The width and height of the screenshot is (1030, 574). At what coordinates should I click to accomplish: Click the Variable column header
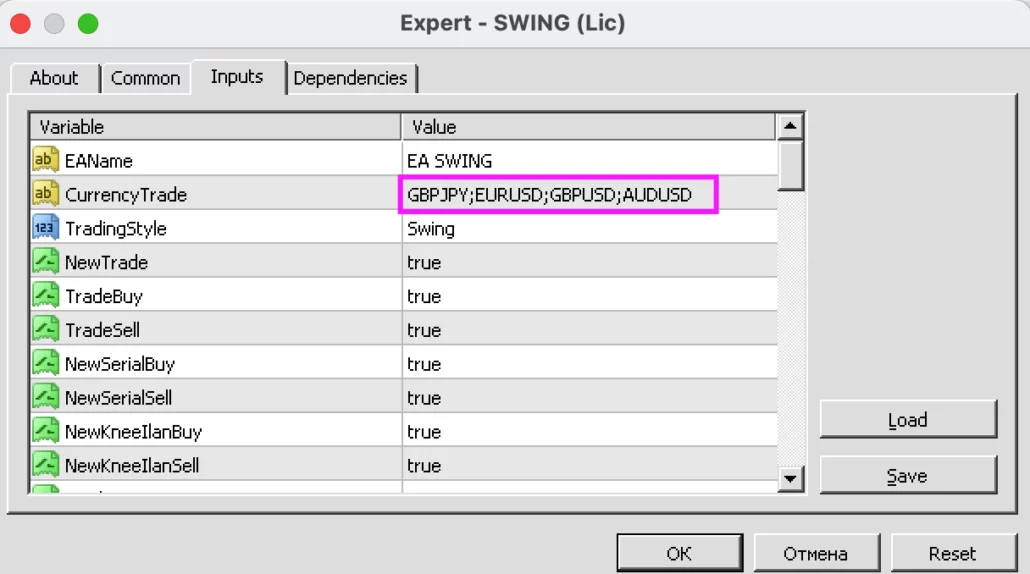point(215,127)
